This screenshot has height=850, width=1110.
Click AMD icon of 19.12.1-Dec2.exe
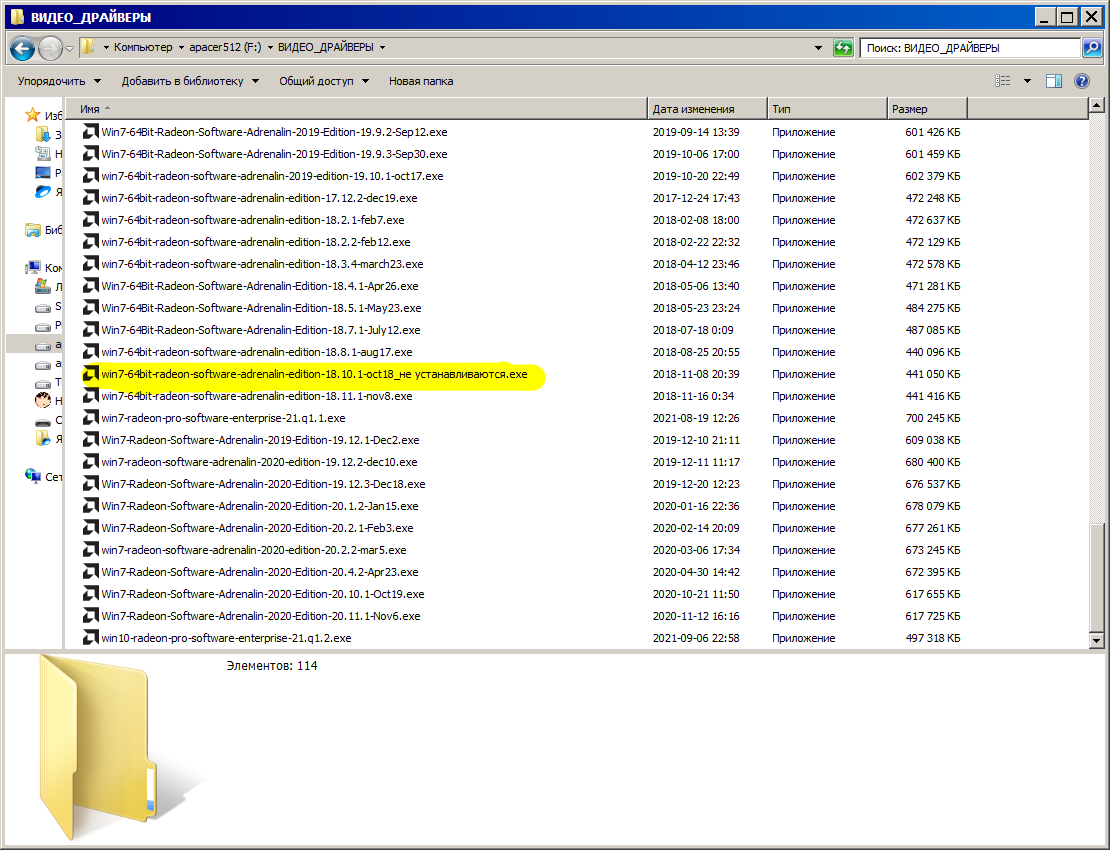(91, 440)
